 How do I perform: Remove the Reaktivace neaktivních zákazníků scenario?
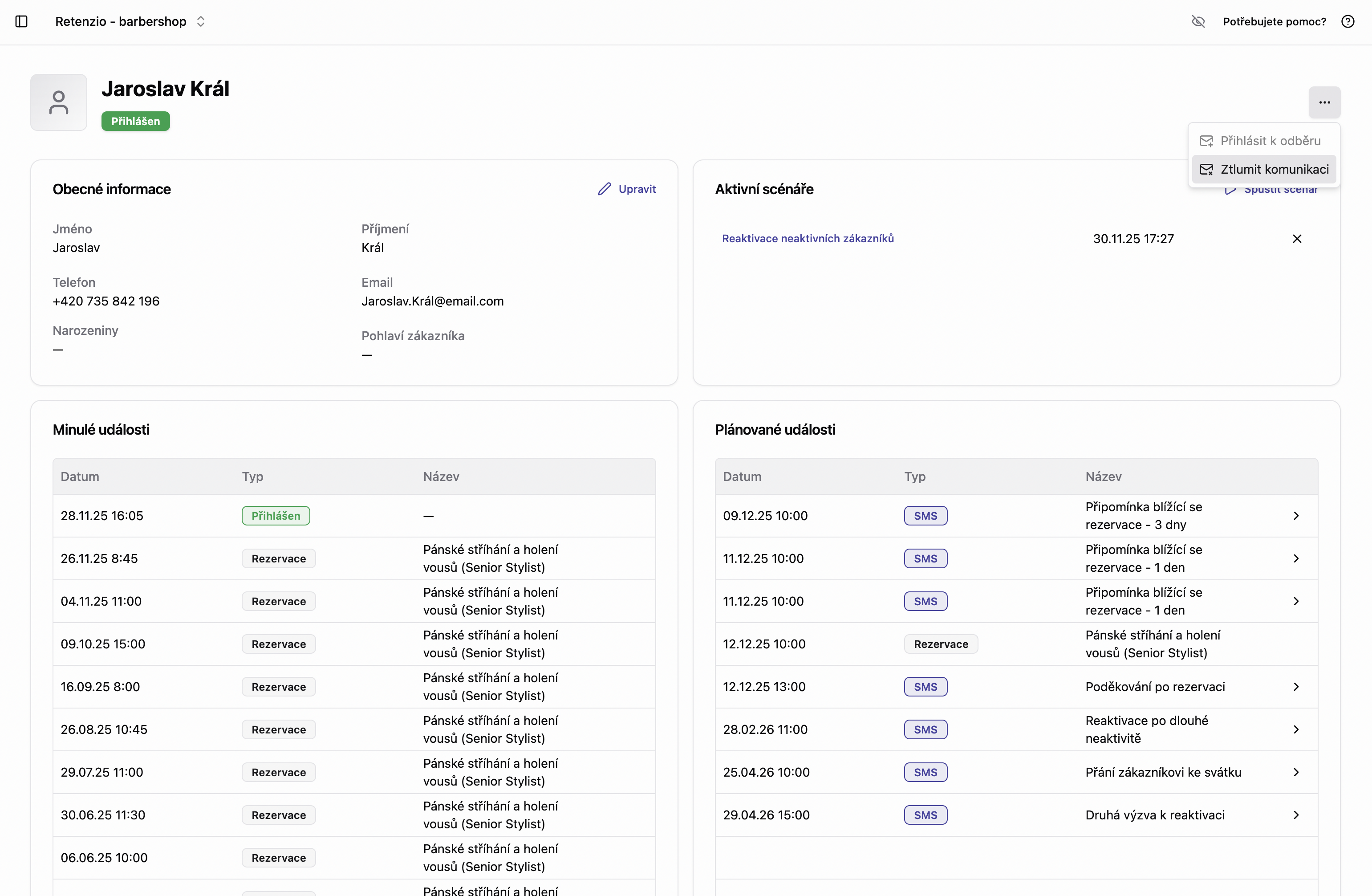1296,239
